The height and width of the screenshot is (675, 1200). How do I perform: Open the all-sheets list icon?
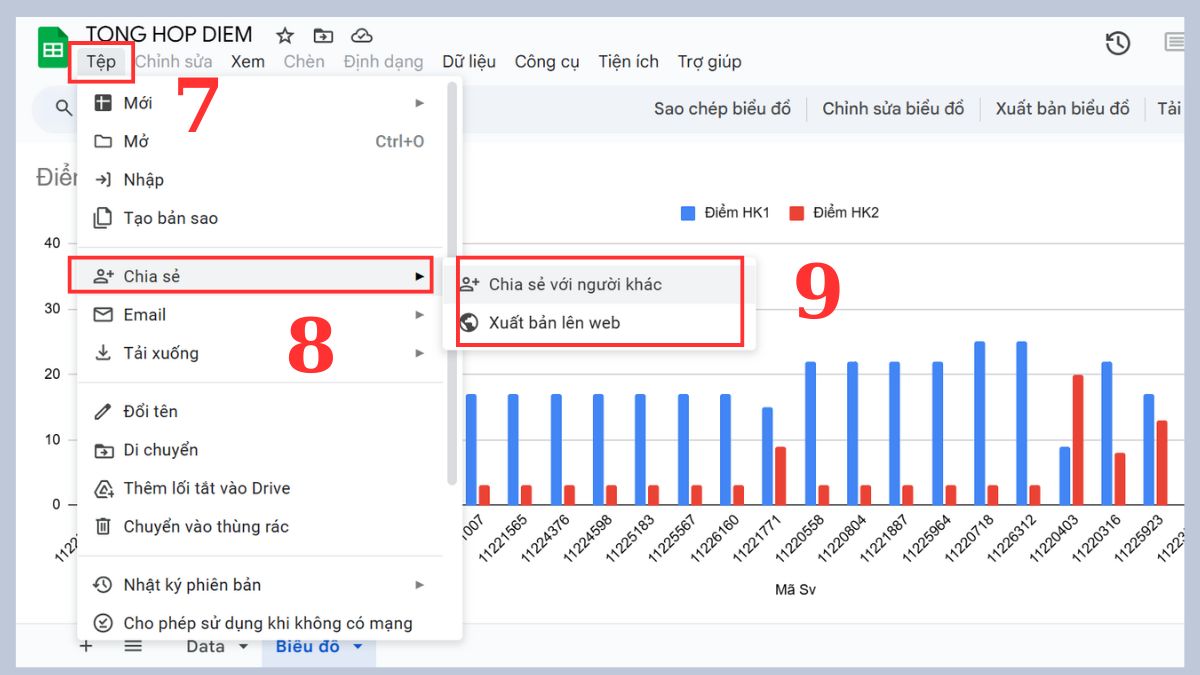click(133, 646)
